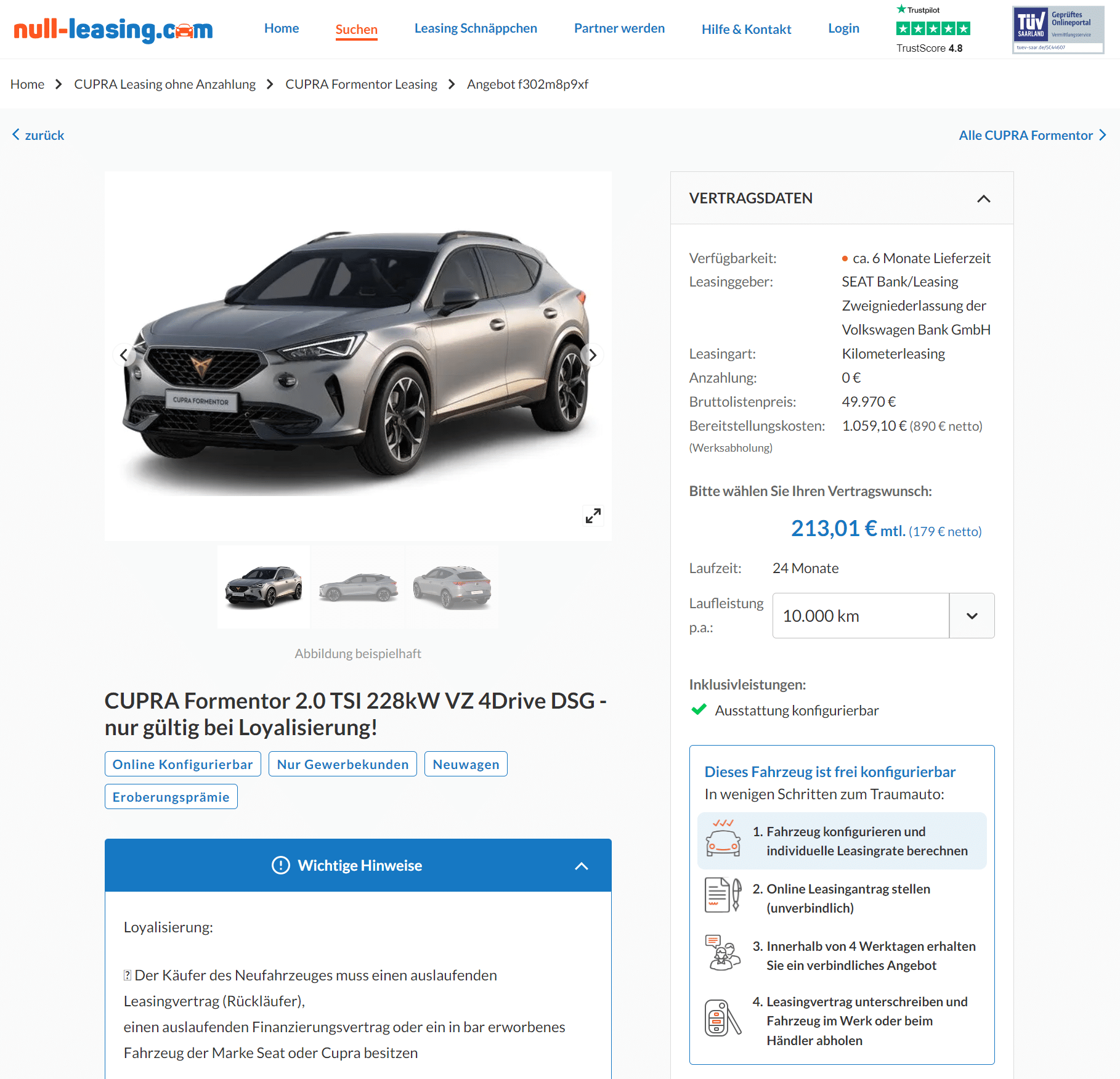1120x1079 pixels.
Task: Open Partner werden menu item
Action: click(x=619, y=28)
